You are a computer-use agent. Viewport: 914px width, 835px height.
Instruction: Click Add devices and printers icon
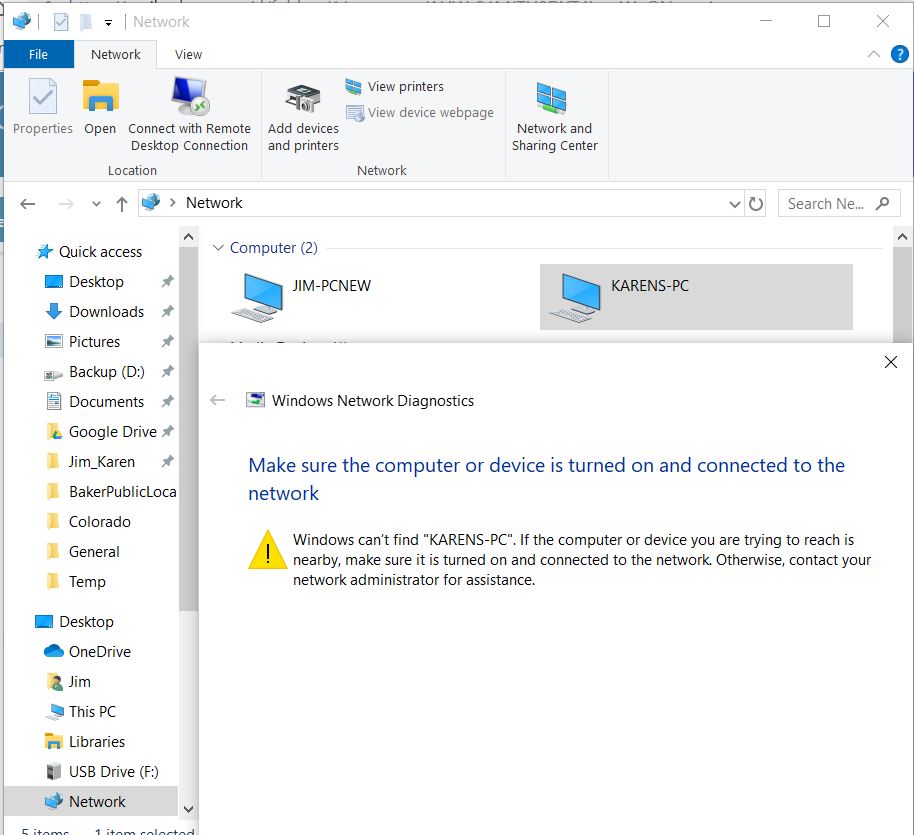303,98
